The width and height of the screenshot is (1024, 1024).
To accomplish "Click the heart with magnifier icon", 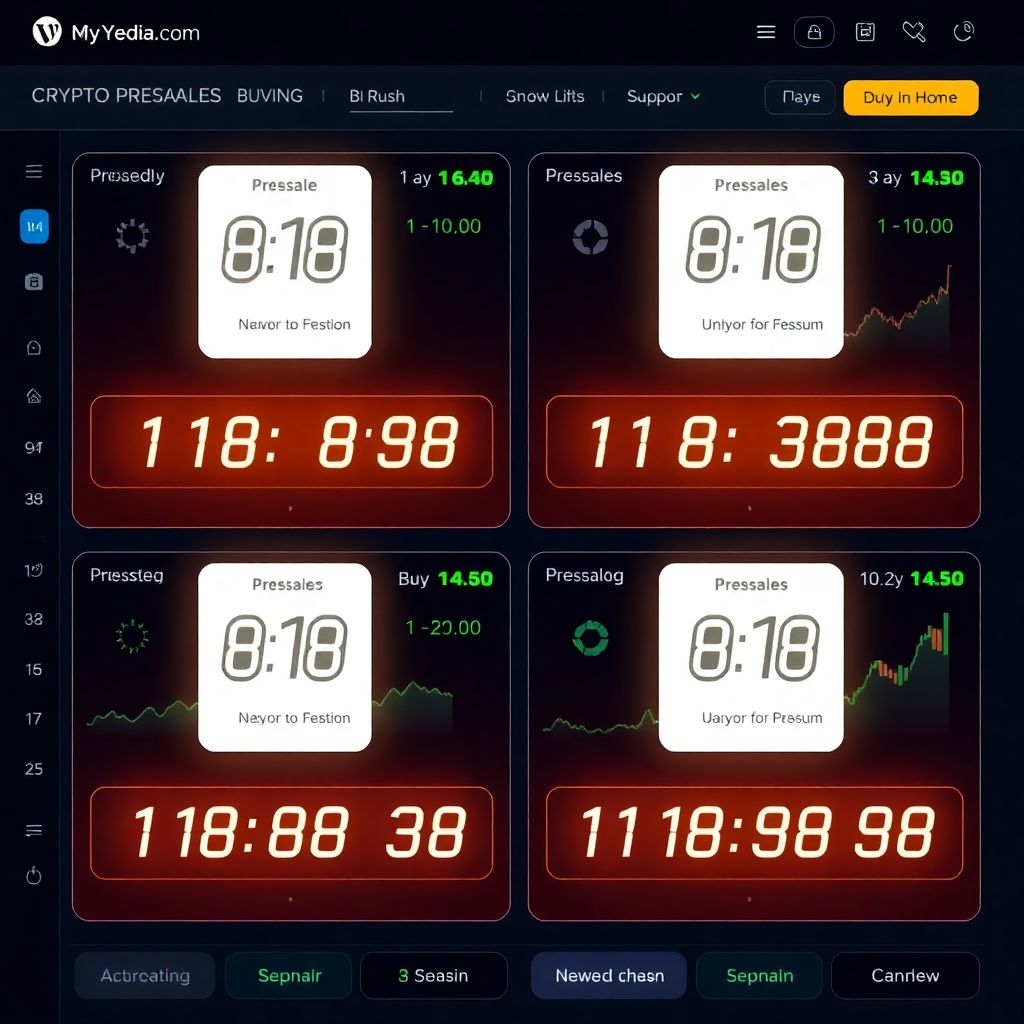I will point(913,31).
